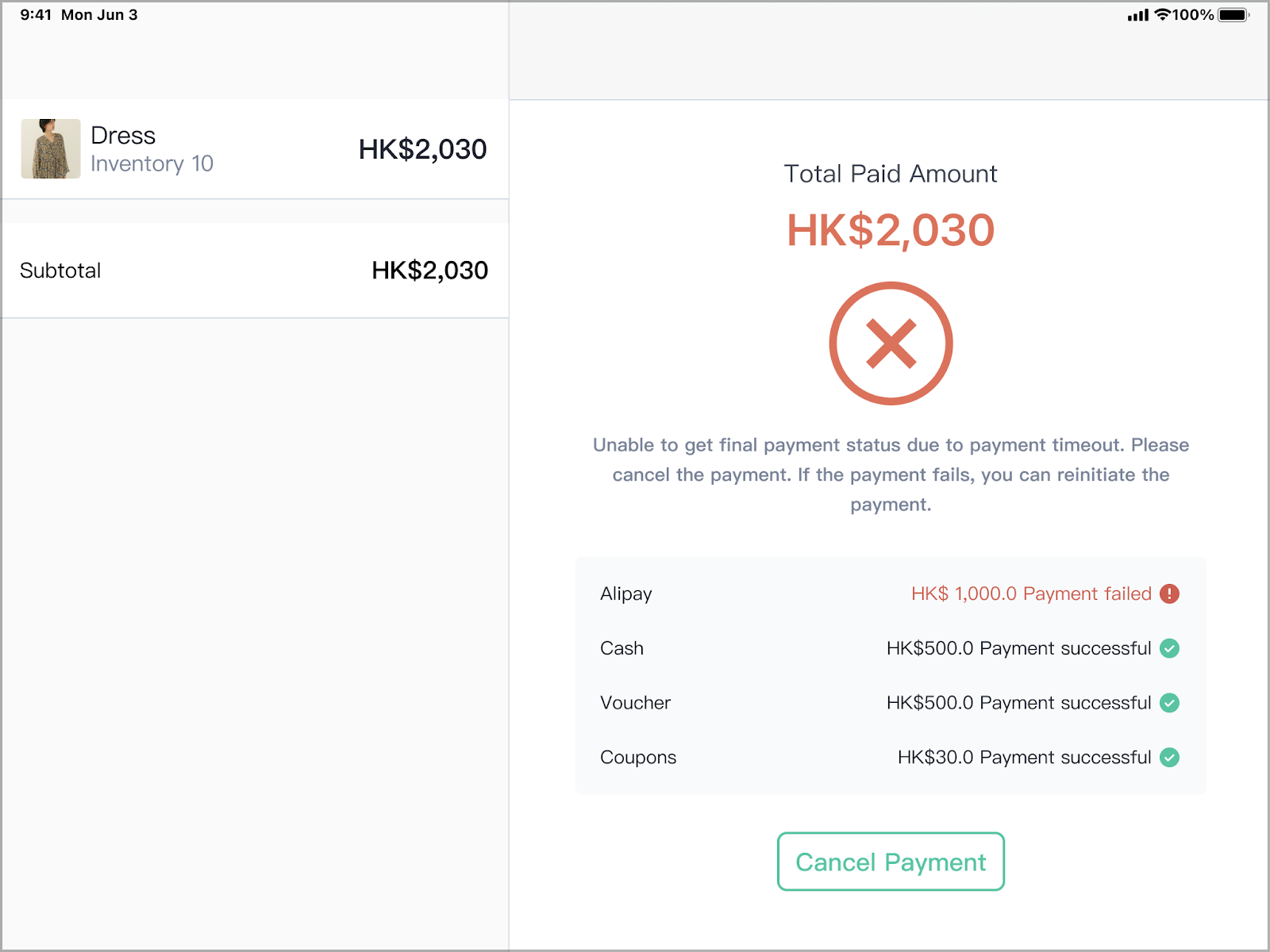
Task: Click the green checkmark beside Coupons payment
Action: coord(1169,758)
